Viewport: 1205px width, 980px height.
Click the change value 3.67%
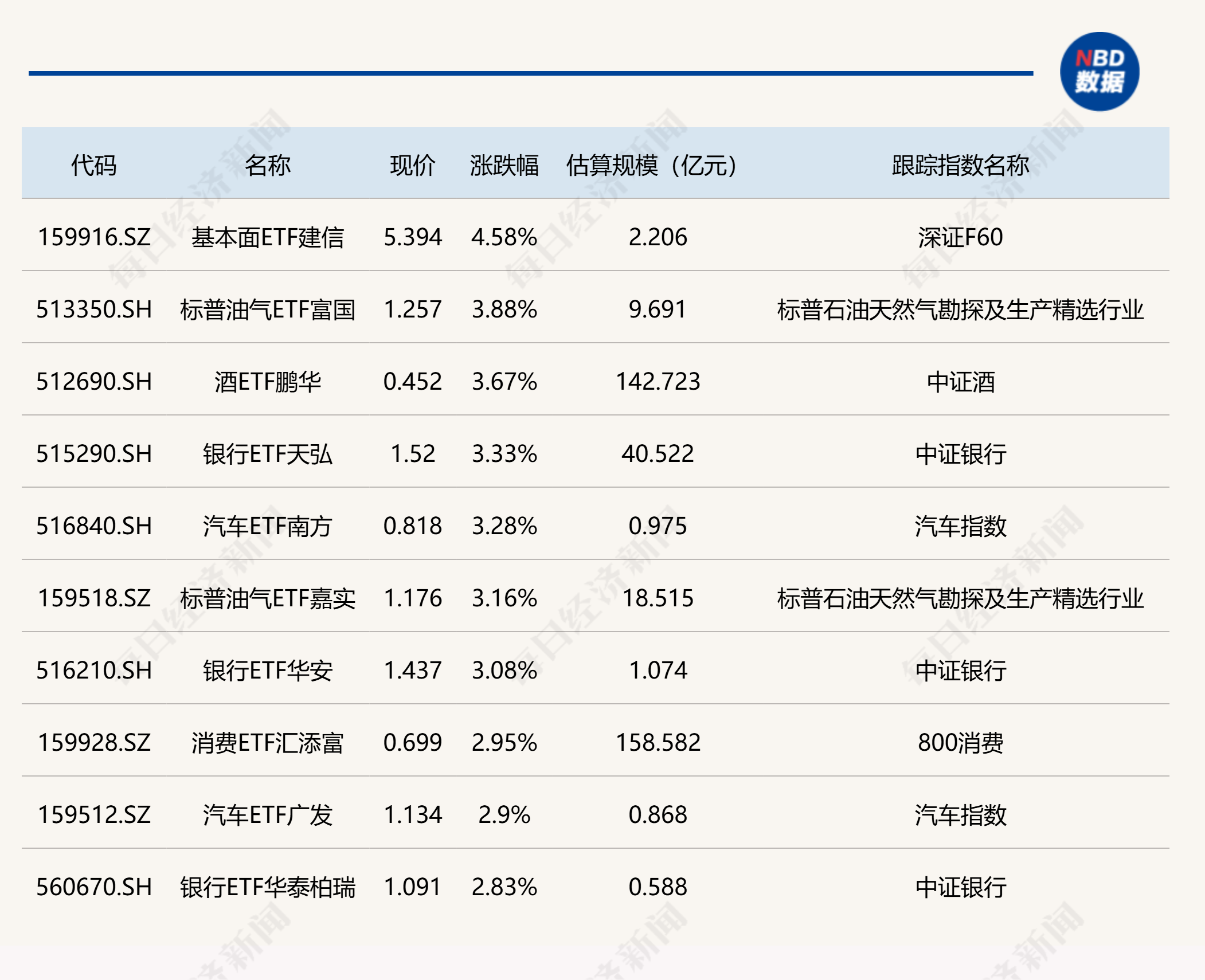click(504, 382)
